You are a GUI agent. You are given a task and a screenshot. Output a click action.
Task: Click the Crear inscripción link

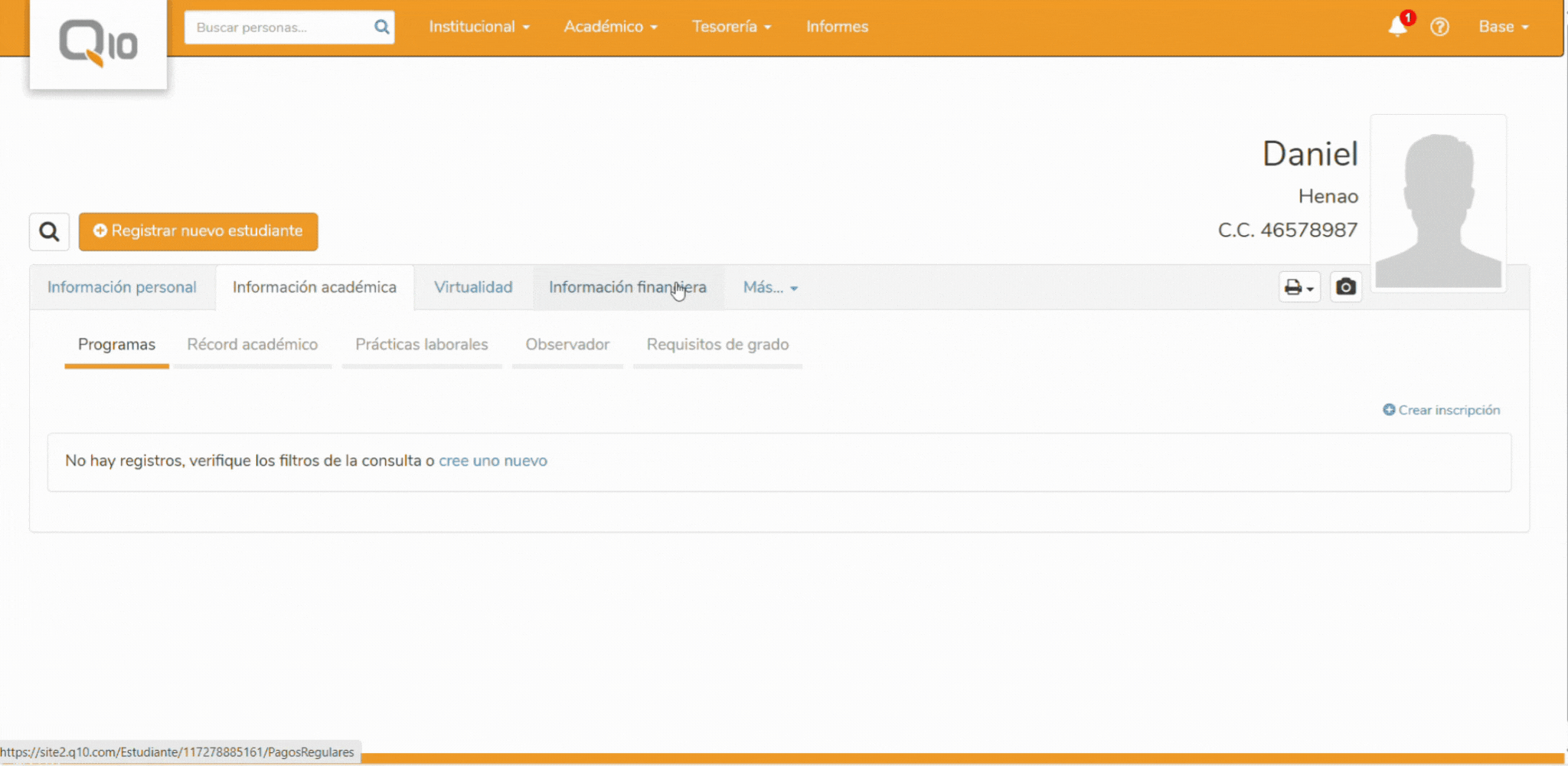[1442, 410]
